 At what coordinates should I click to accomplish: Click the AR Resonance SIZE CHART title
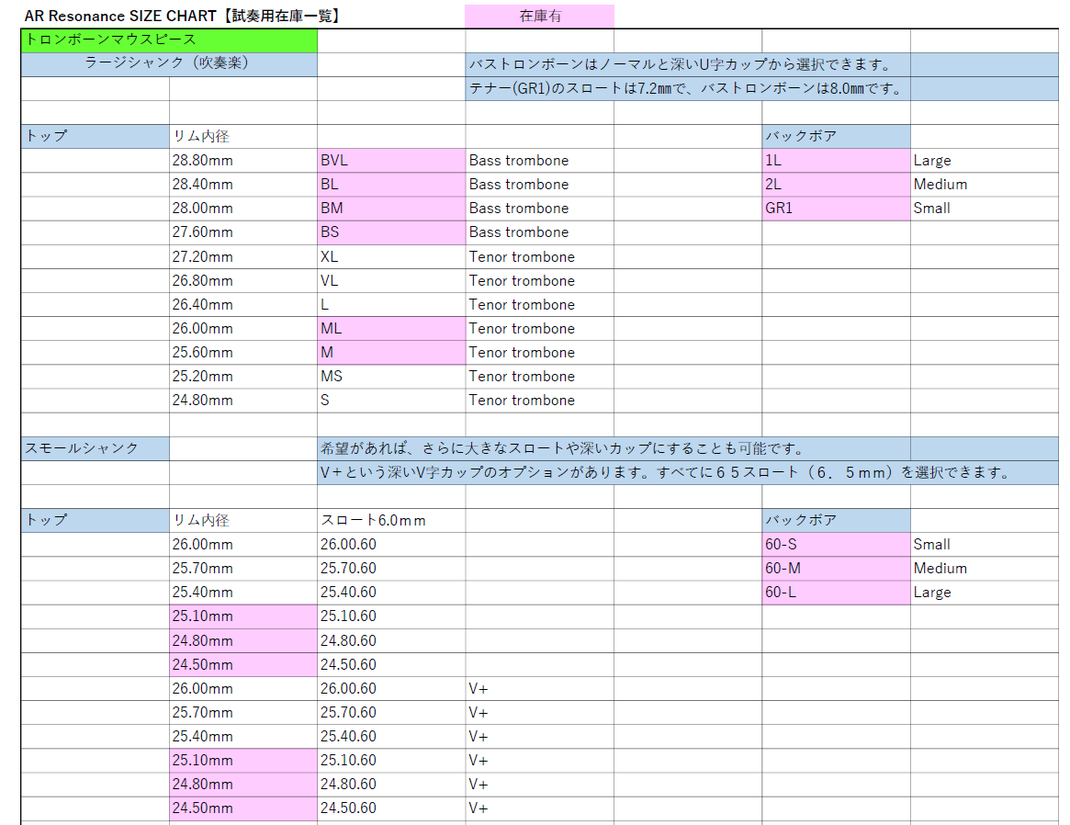tap(183, 15)
